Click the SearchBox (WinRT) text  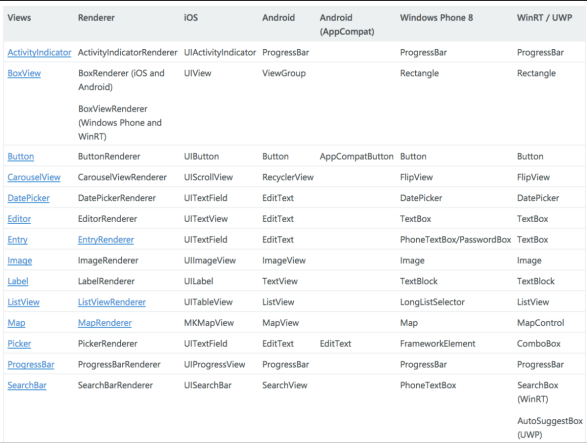538,392
